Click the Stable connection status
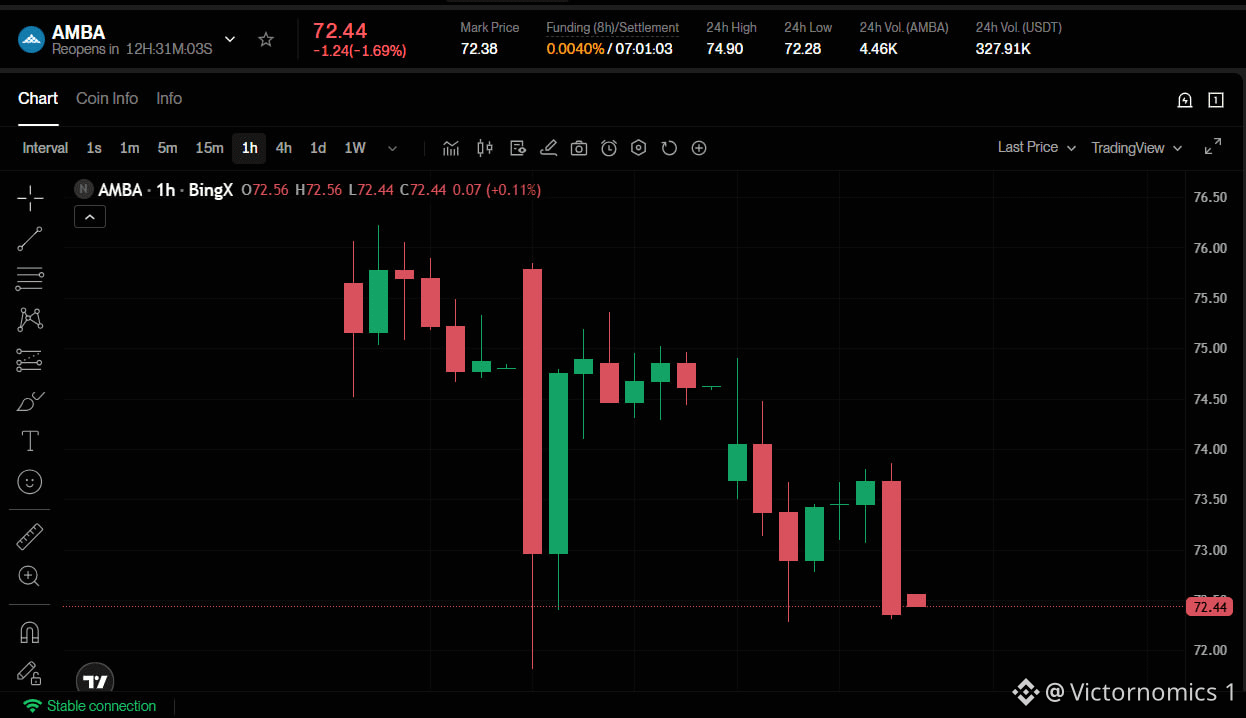The image size is (1246, 718). 90,706
